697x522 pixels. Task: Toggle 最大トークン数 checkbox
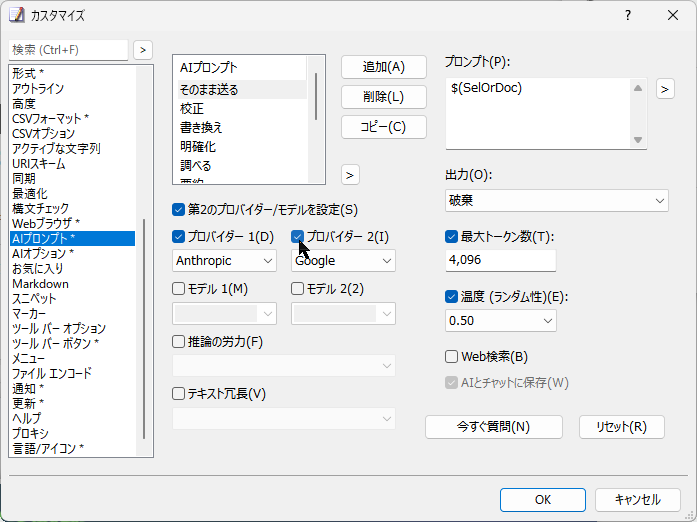coord(451,237)
